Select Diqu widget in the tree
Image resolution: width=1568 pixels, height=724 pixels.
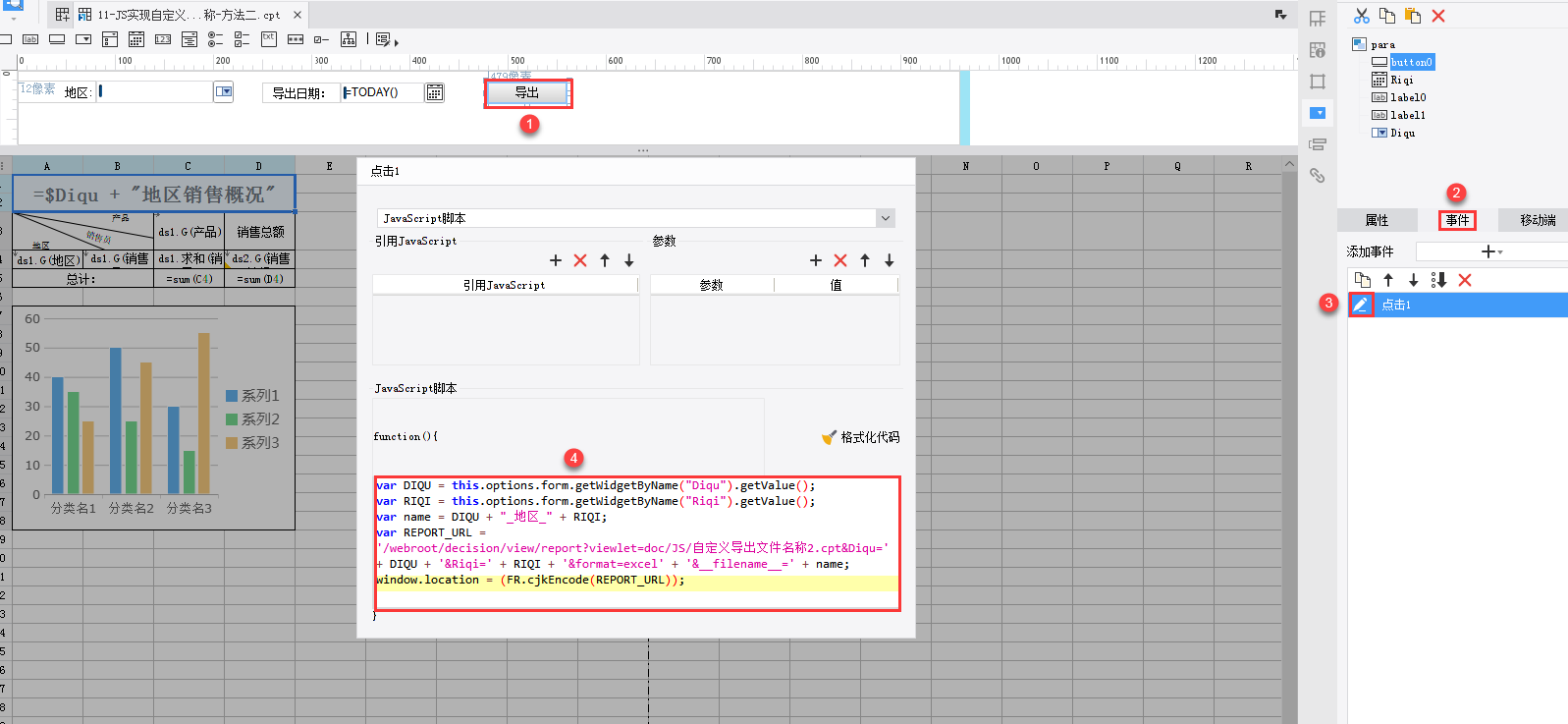coord(1403,133)
